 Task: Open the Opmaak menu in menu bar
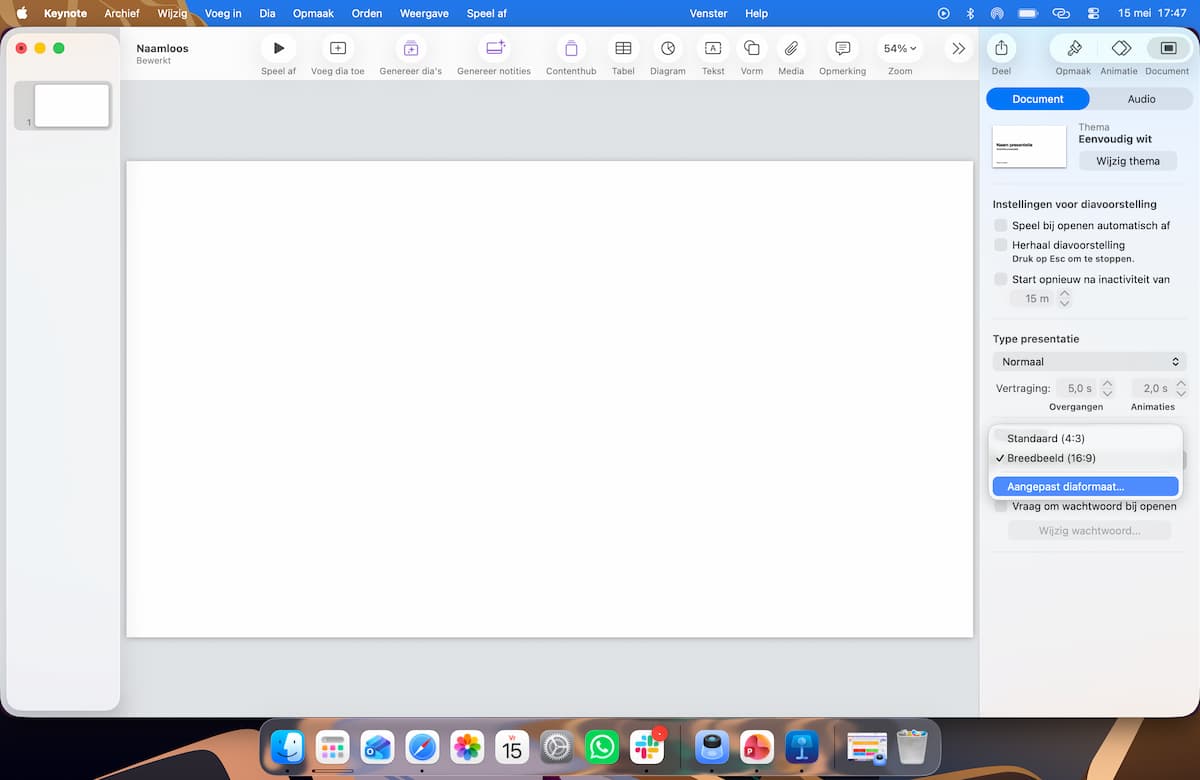[313, 13]
